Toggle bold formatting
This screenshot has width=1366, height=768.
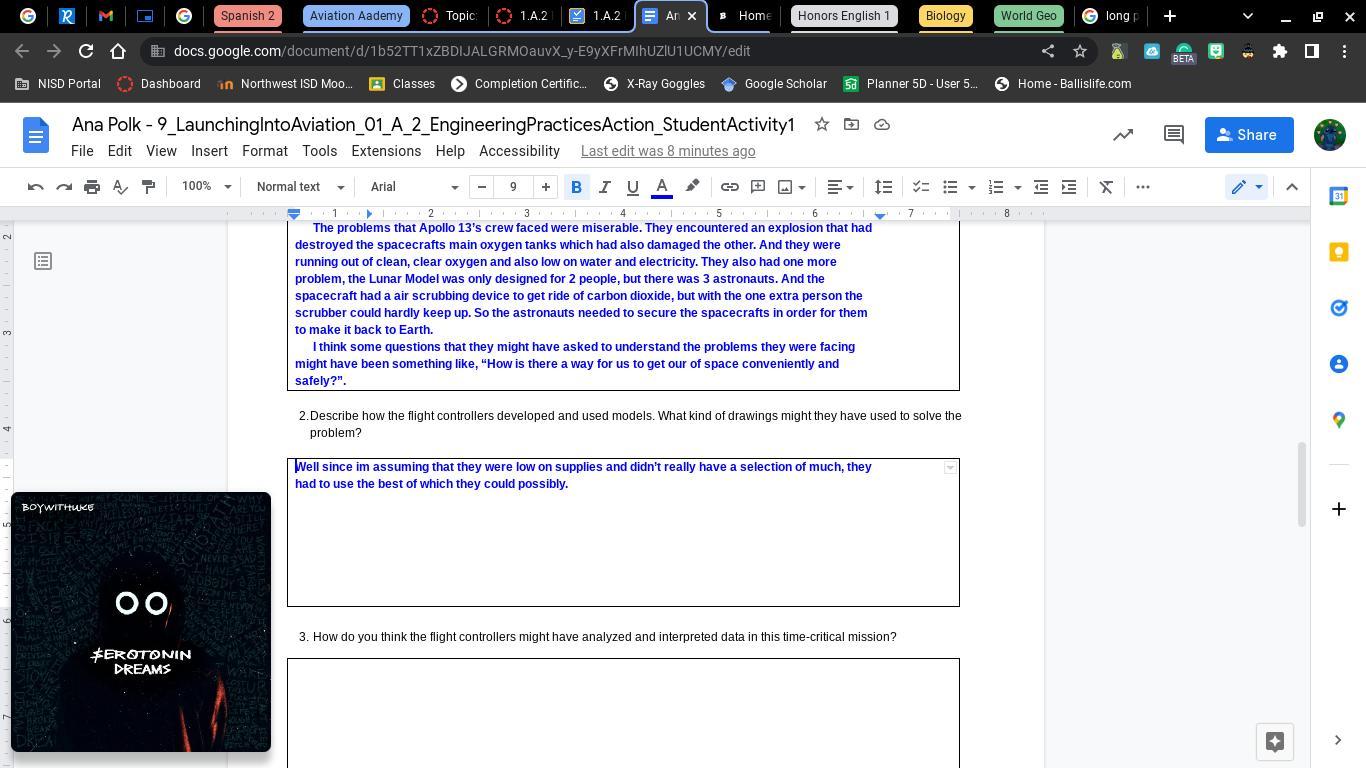click(576, 187)
